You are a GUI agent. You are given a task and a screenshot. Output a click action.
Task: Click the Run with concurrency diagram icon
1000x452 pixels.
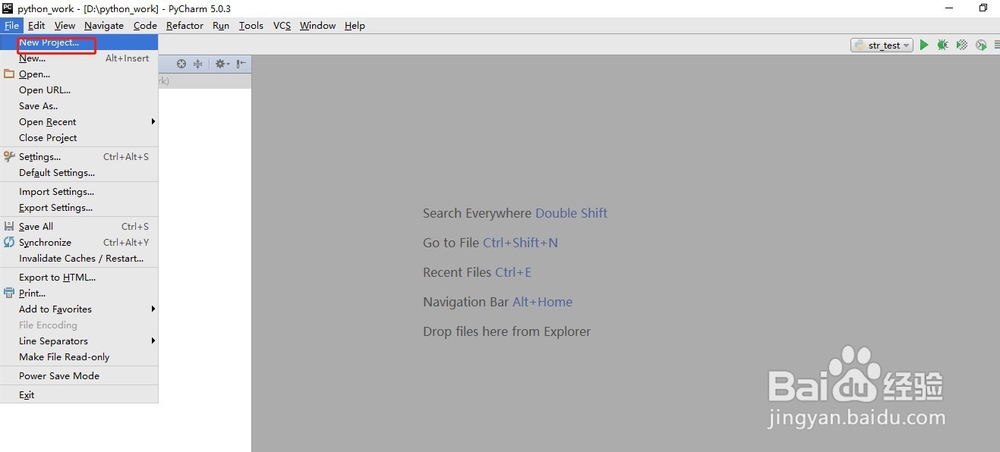pyautogui.click(x=981, y=45)
